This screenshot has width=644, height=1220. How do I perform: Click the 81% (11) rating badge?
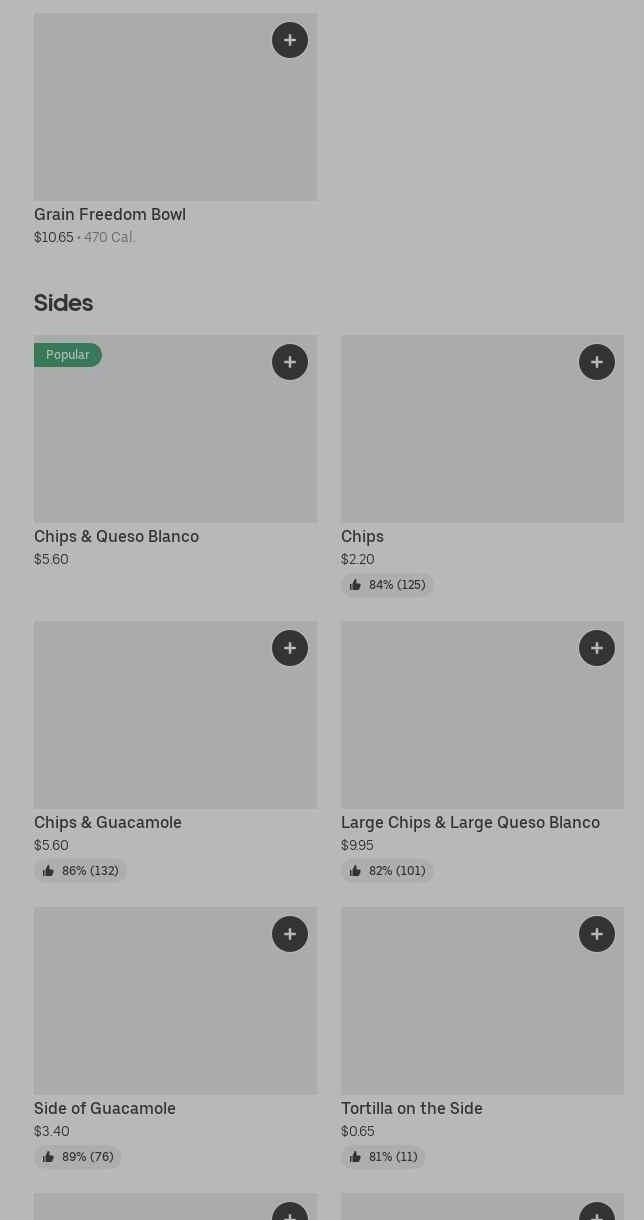pyautogui.click(x=383, y=1157)
